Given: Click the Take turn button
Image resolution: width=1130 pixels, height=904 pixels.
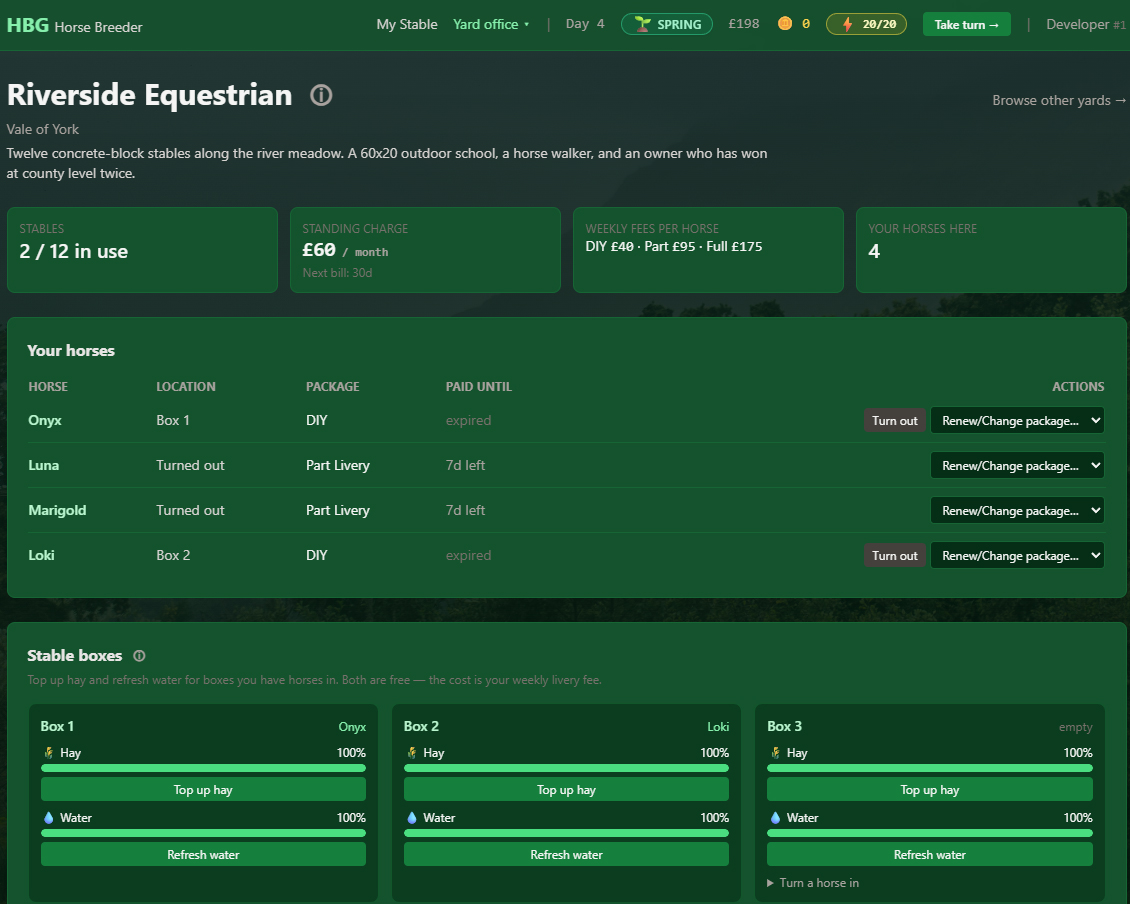Looking at the screenshot, I should pyautogui.click(x=966, y=23).
